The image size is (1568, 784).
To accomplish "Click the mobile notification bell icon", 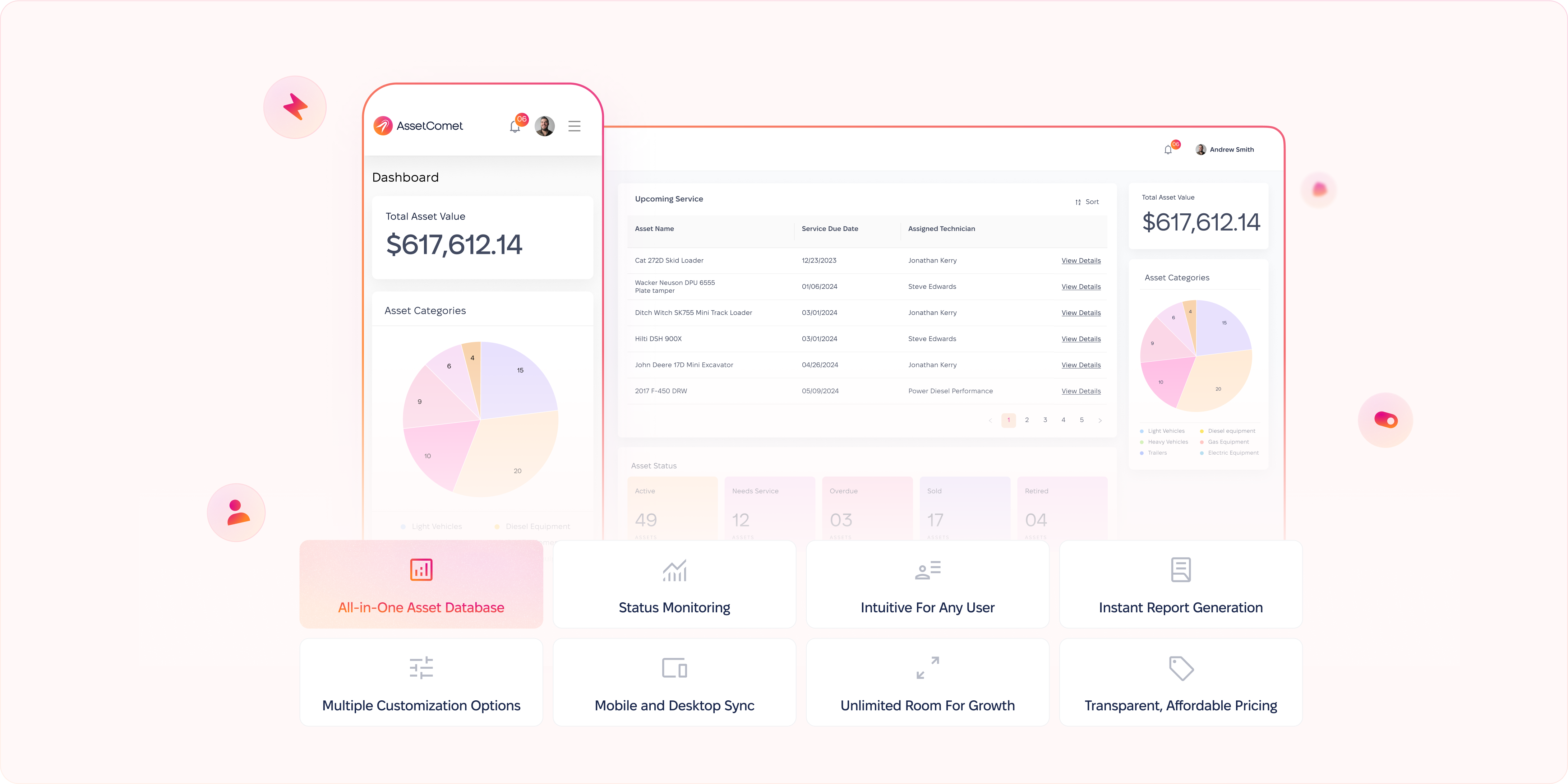I will point(515,126).
